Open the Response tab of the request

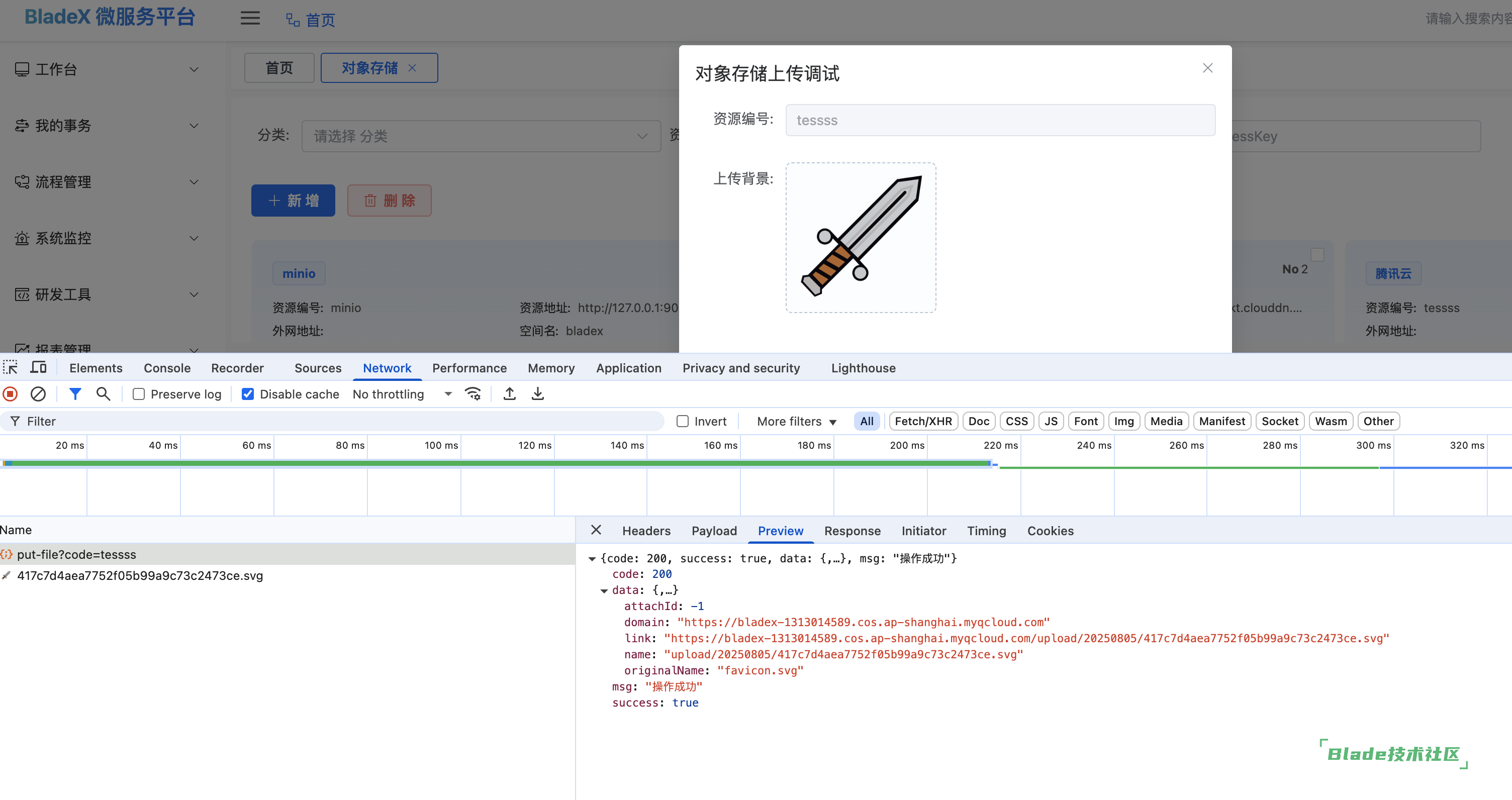pos(853,531)
